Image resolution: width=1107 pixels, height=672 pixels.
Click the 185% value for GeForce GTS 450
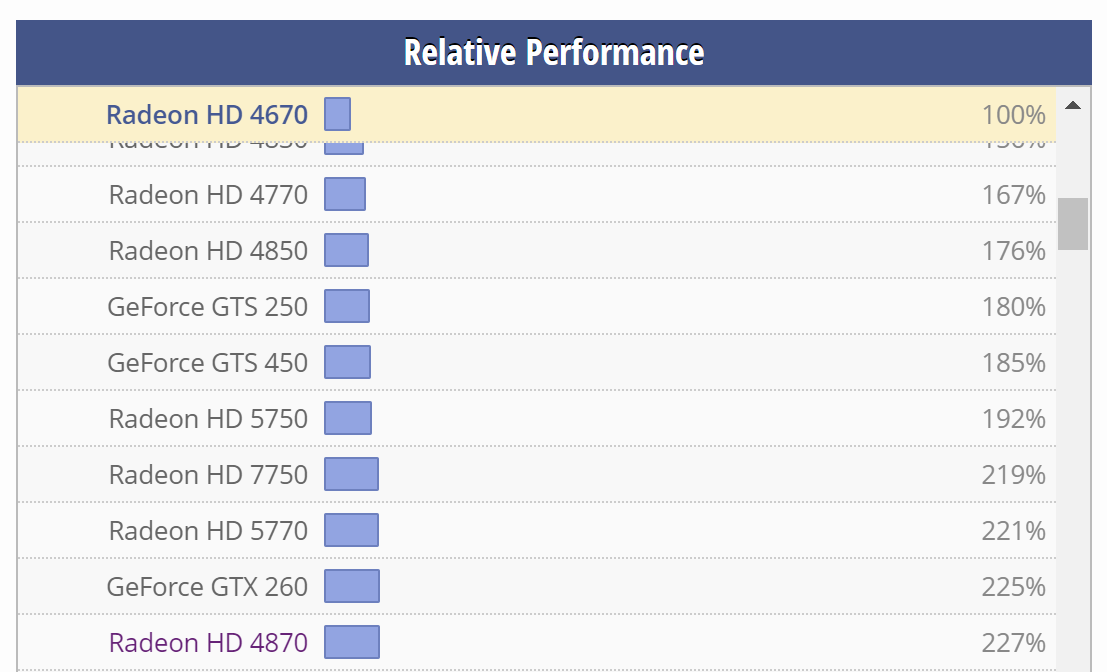(x=1013, y=362)
